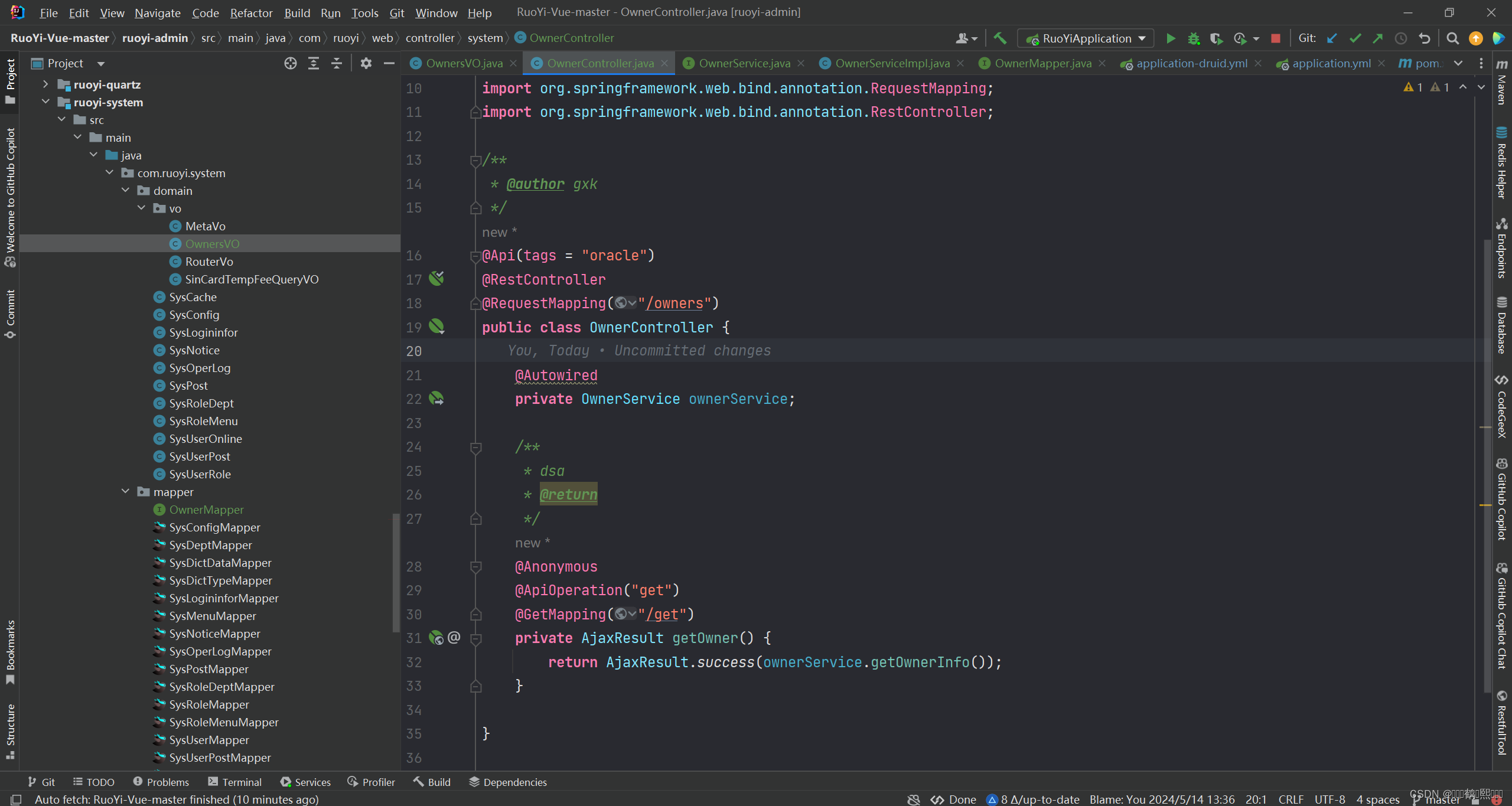
Task: Switch to OwnerServiceImpl.java tab
Action: pyautogui.click(x=892, y=63)
